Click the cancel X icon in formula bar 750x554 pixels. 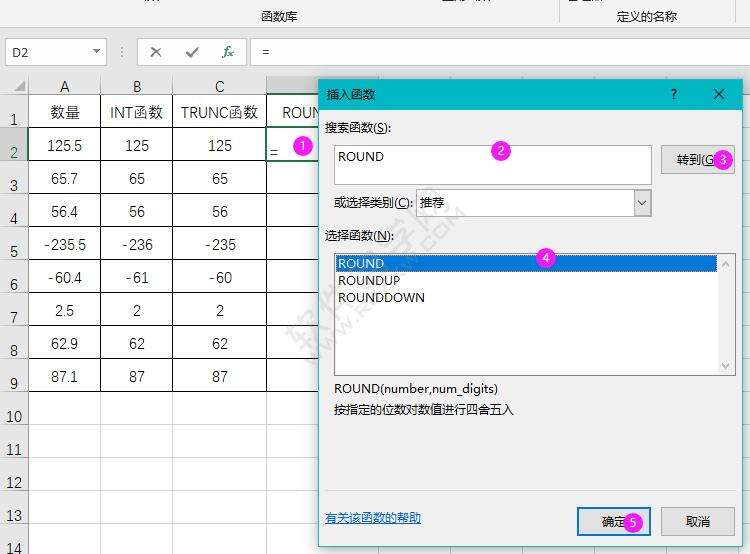[x=155, y=52]
